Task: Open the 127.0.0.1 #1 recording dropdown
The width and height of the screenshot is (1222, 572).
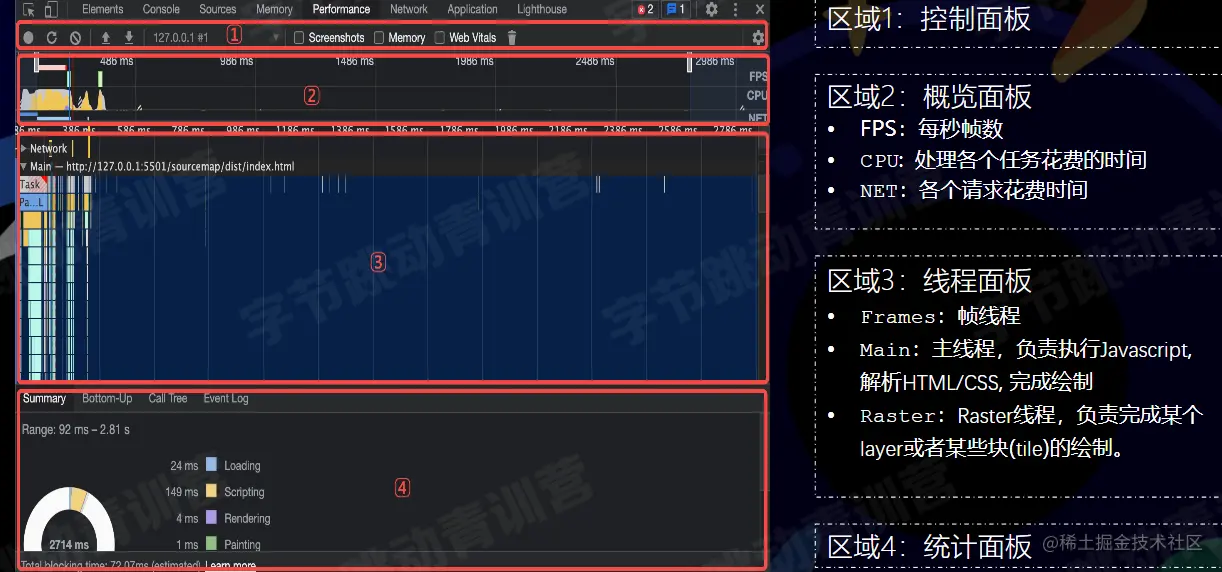Action: pyautogui.click(x=216, y=38)
